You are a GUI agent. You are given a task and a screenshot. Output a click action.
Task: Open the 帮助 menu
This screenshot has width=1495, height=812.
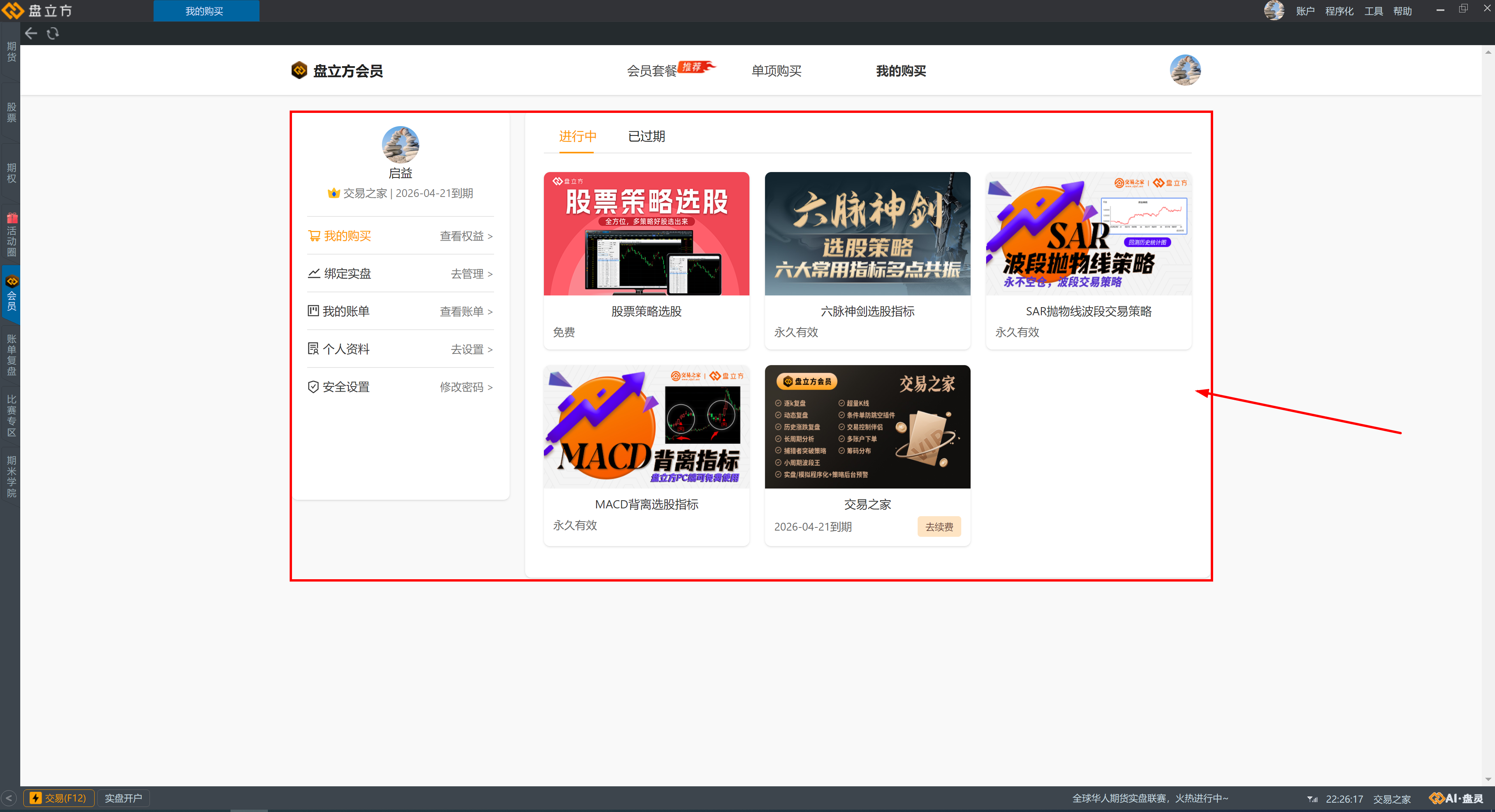[x=1402, y=11]
